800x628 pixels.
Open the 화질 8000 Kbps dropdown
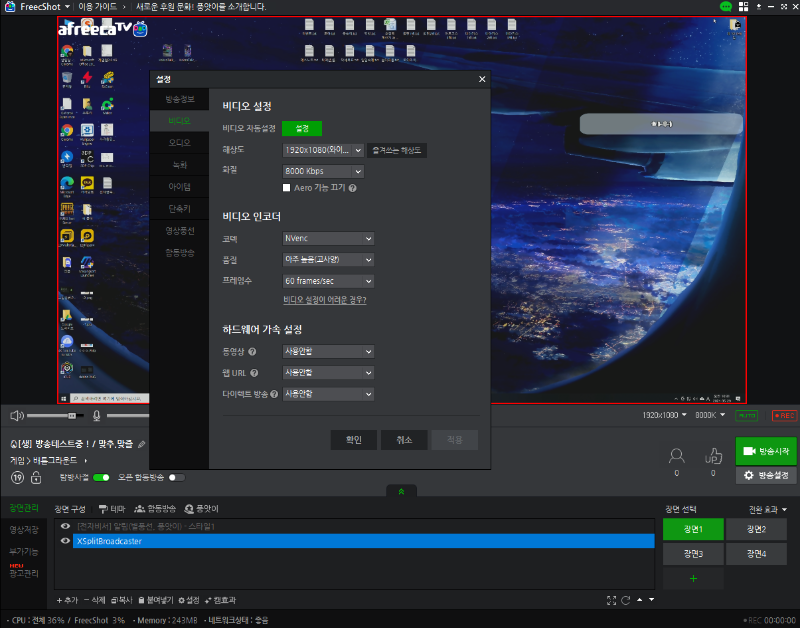(x=323, y=171)
